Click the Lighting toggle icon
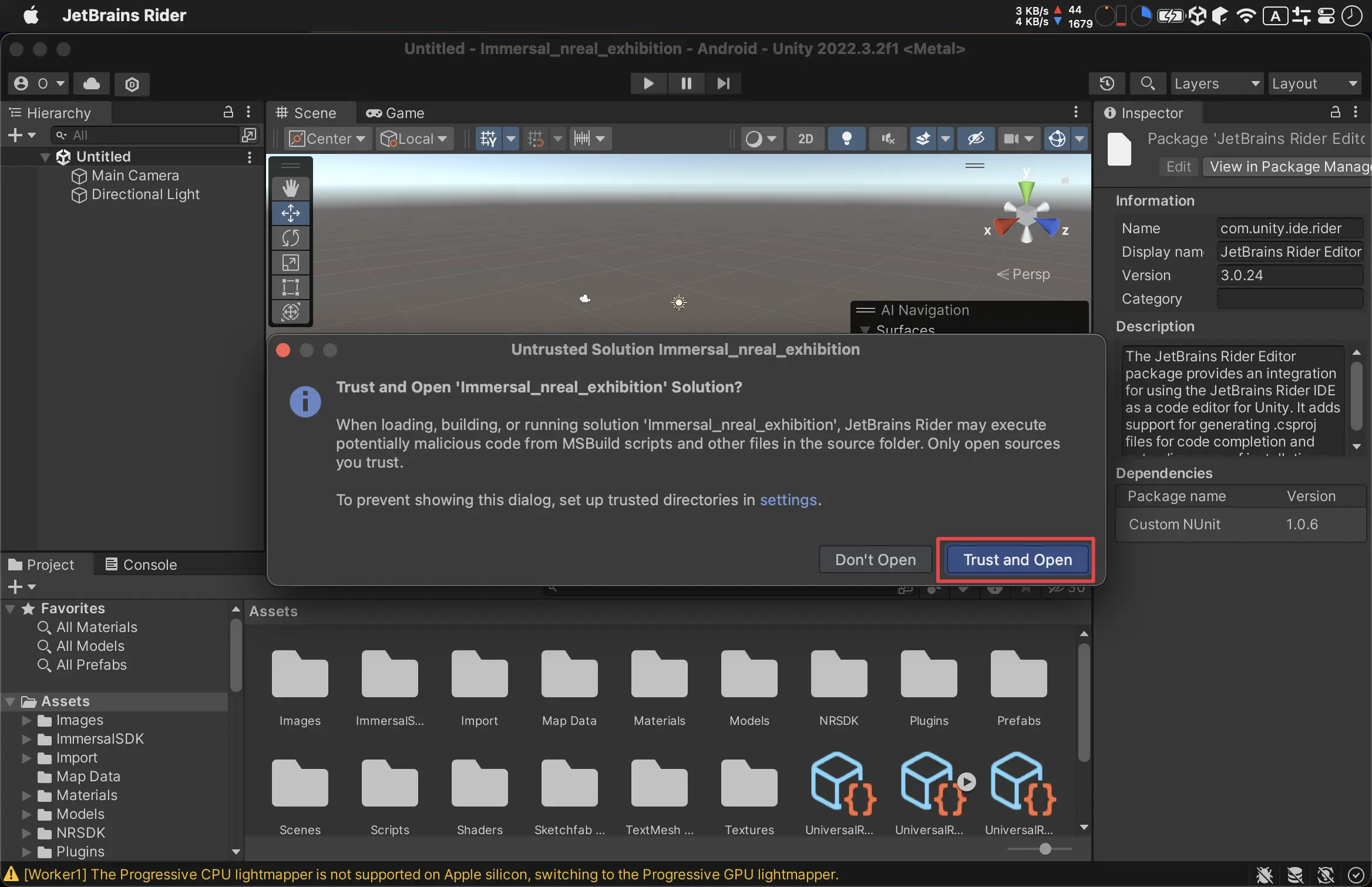 pos(846,139)
